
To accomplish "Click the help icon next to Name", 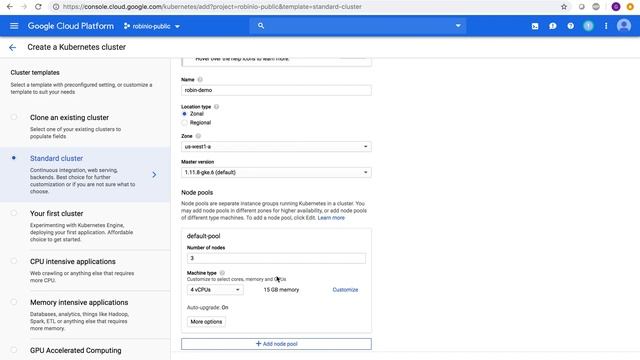I will [x=200, y=80].
